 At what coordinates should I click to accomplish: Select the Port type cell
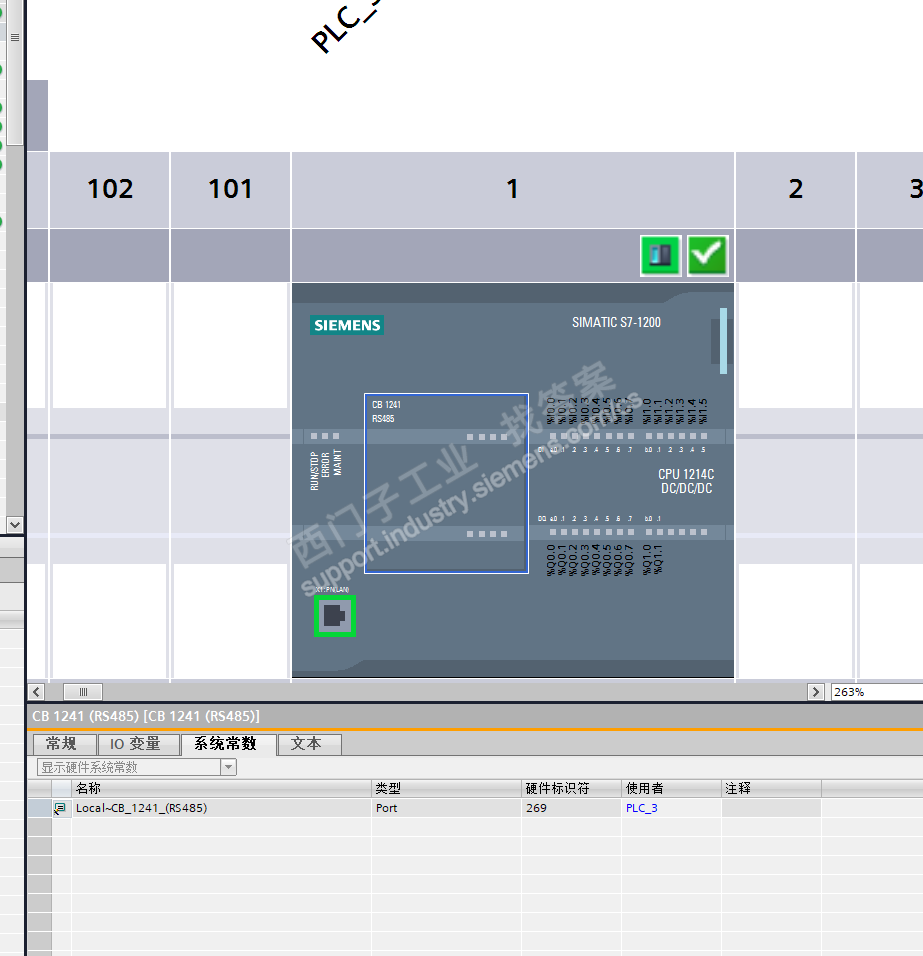[x=446, y=808]
